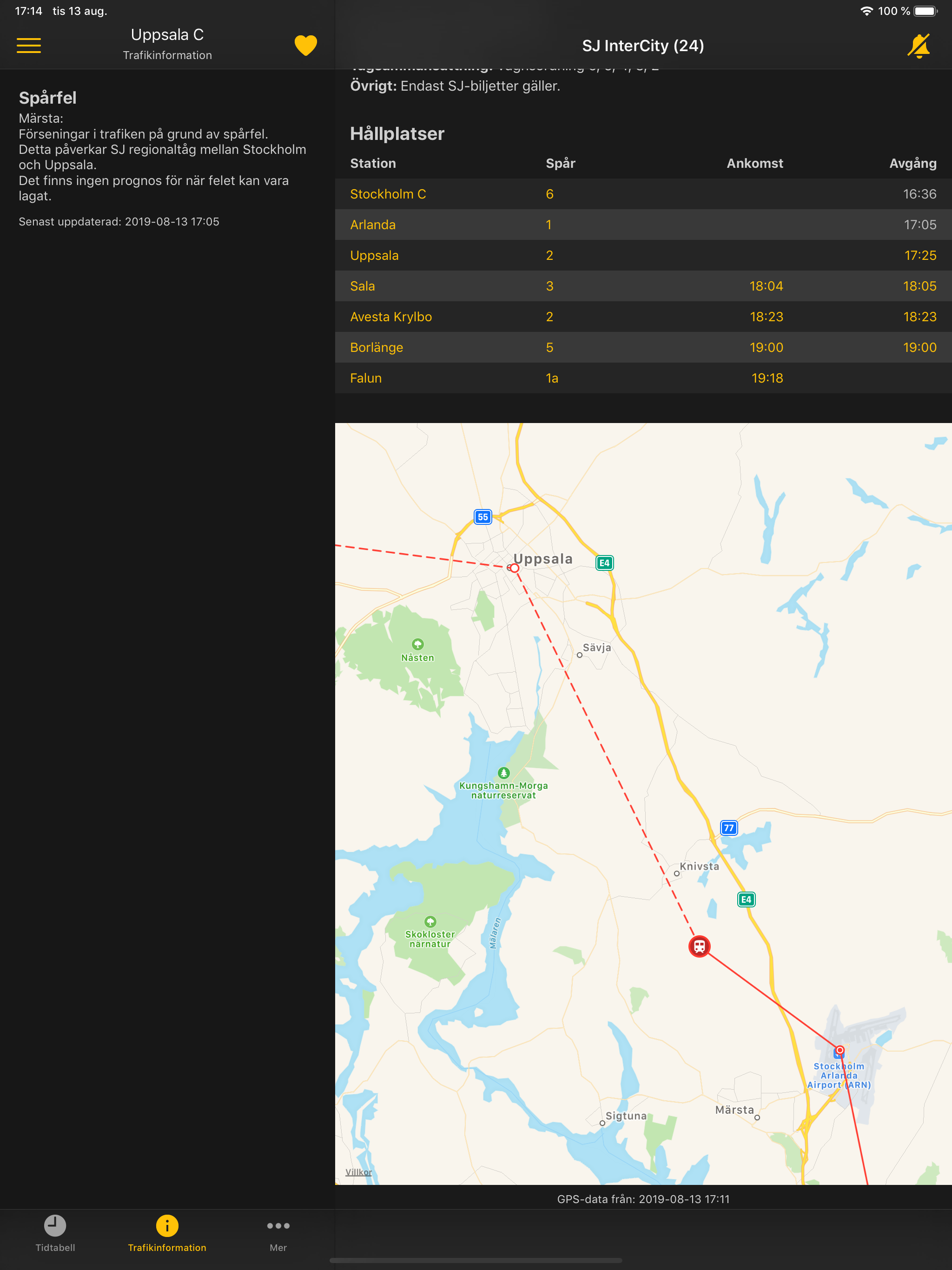Screen dimensions: 952x1270
Task: Open the Mer tab
Action: tap(278, 1233)
